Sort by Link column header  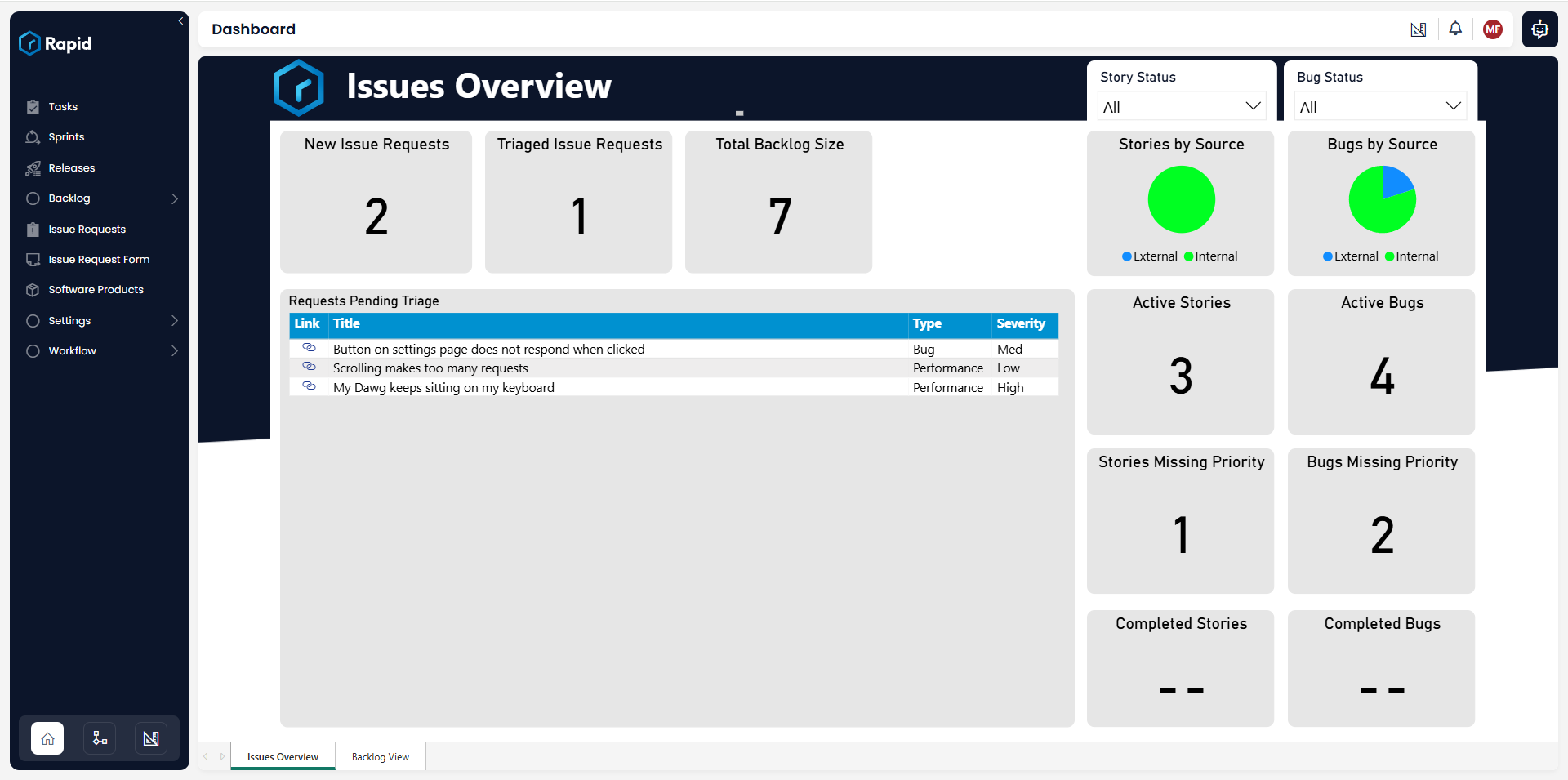307,323
